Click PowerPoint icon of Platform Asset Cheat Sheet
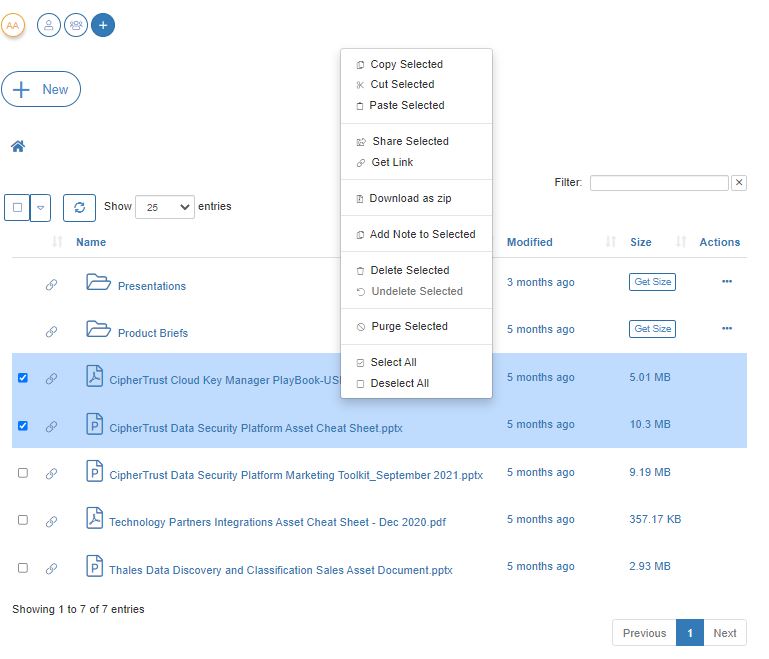Image resolution: width=769 pixels, height=659 pixels. 95,424
